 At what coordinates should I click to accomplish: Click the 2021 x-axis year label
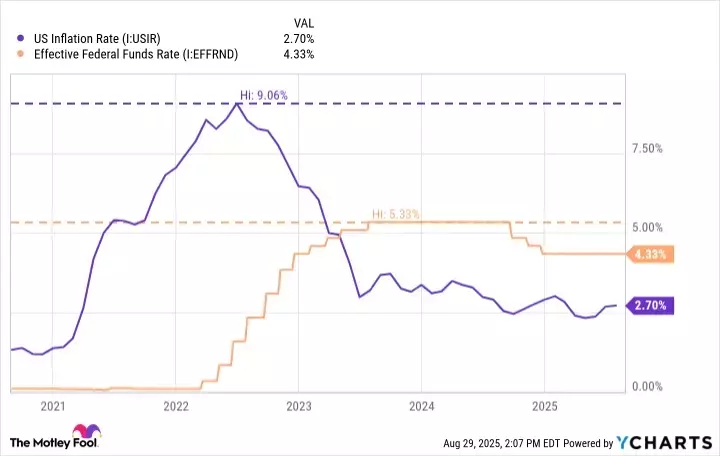point(52,406)
